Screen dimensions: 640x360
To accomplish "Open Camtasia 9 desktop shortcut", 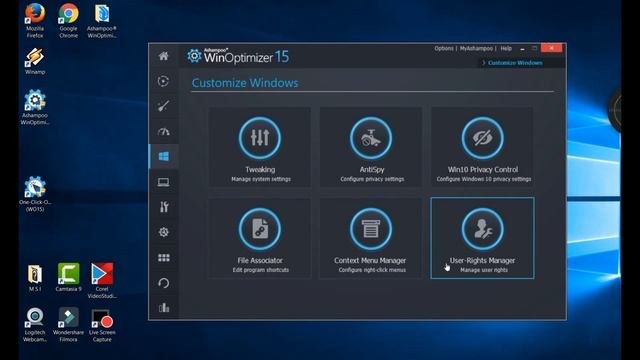I will point(68,278).
